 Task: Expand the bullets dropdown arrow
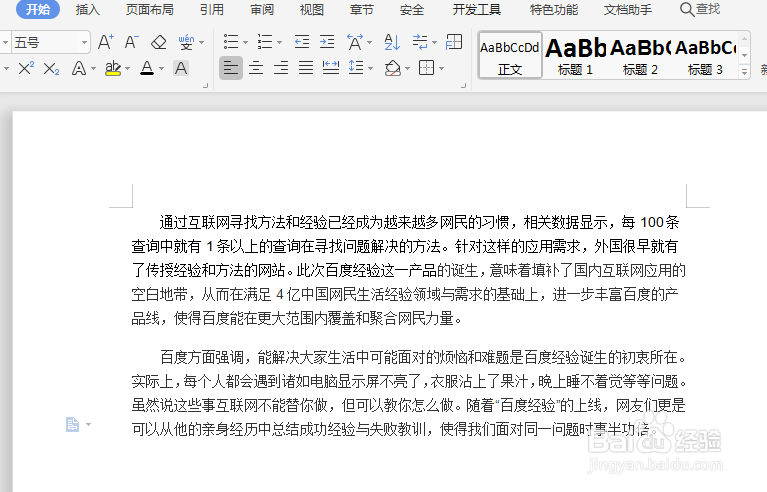(x=246, y=43)
